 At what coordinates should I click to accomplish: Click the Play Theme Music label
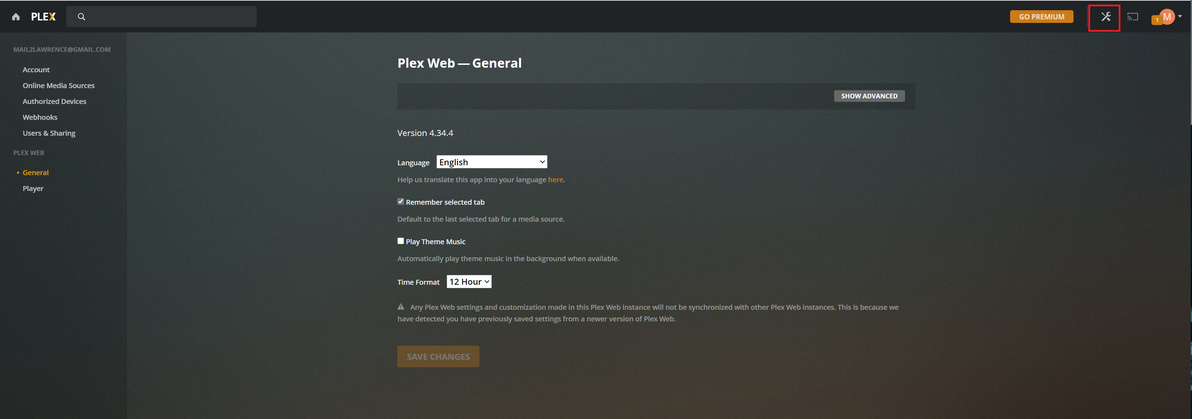point(436,242)
